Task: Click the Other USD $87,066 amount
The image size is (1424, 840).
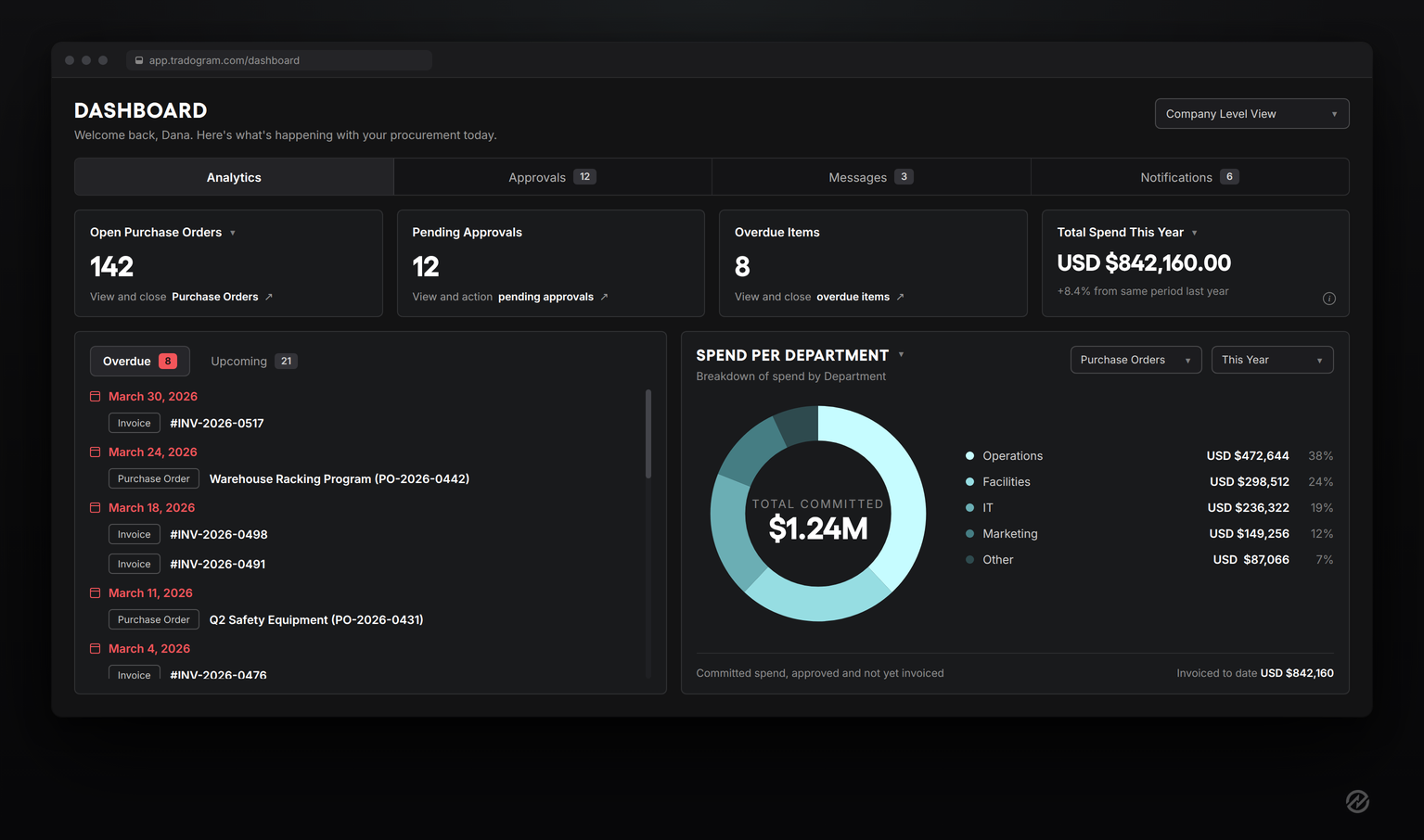Action: click(1251, 559)
